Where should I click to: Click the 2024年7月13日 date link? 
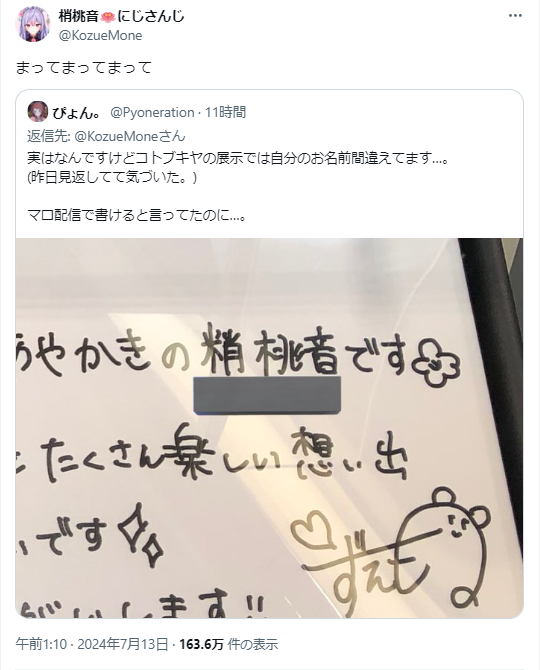click(123, 644)
